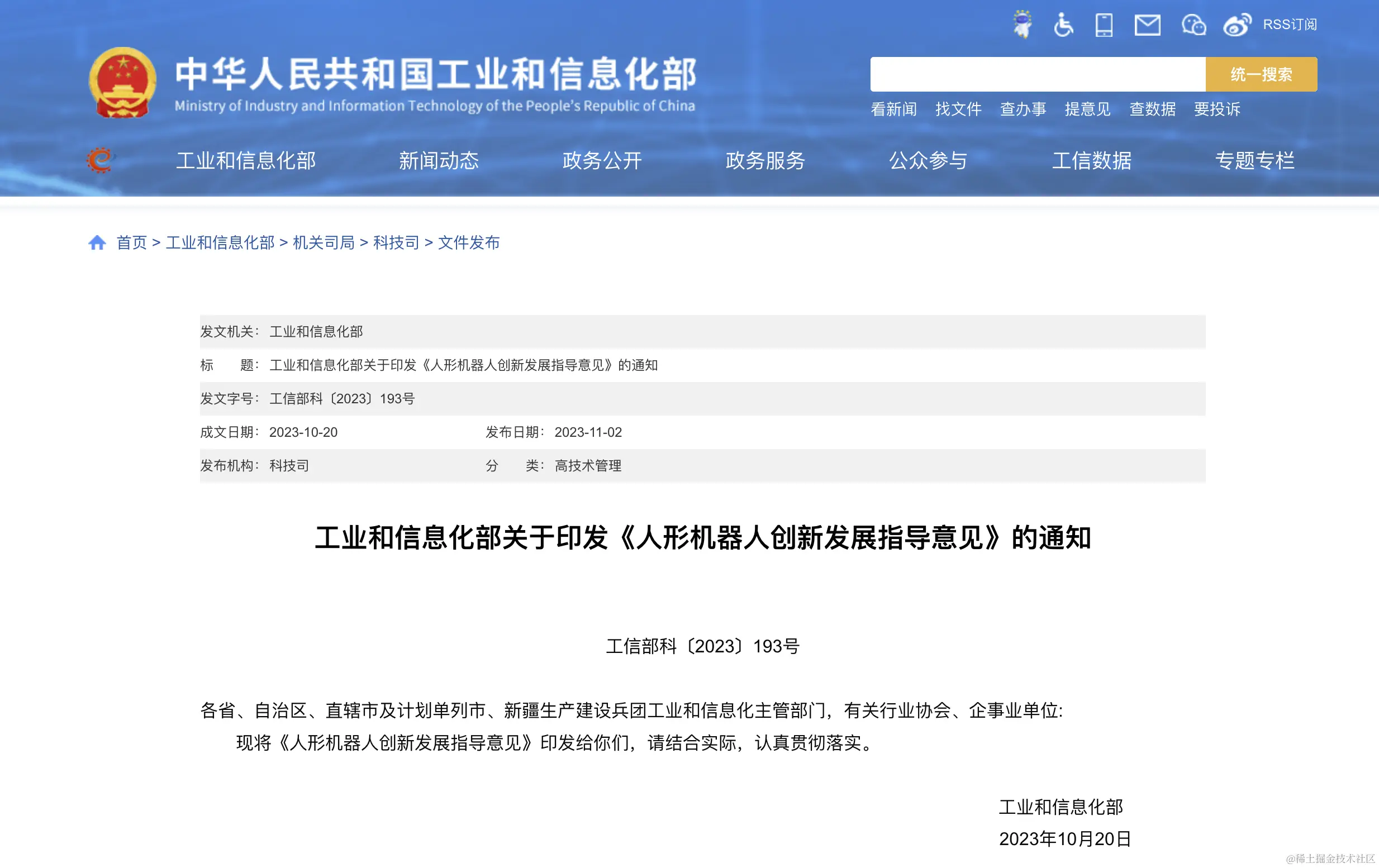Open the 新闻动态 menu
This screenshot has width=1379, height=868.
click(439, 160)
